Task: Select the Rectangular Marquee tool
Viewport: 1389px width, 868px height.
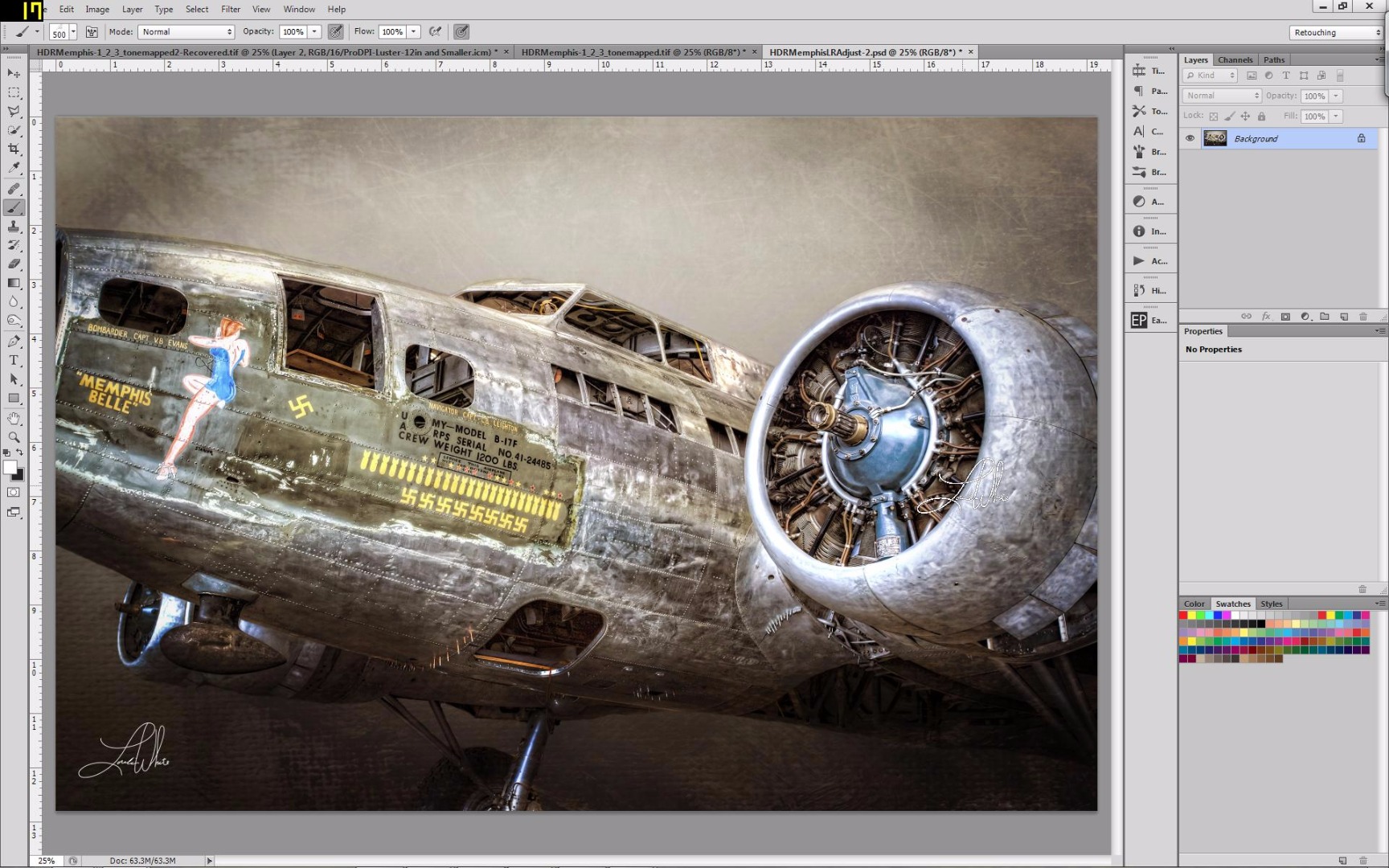Action: coord(14,92)
